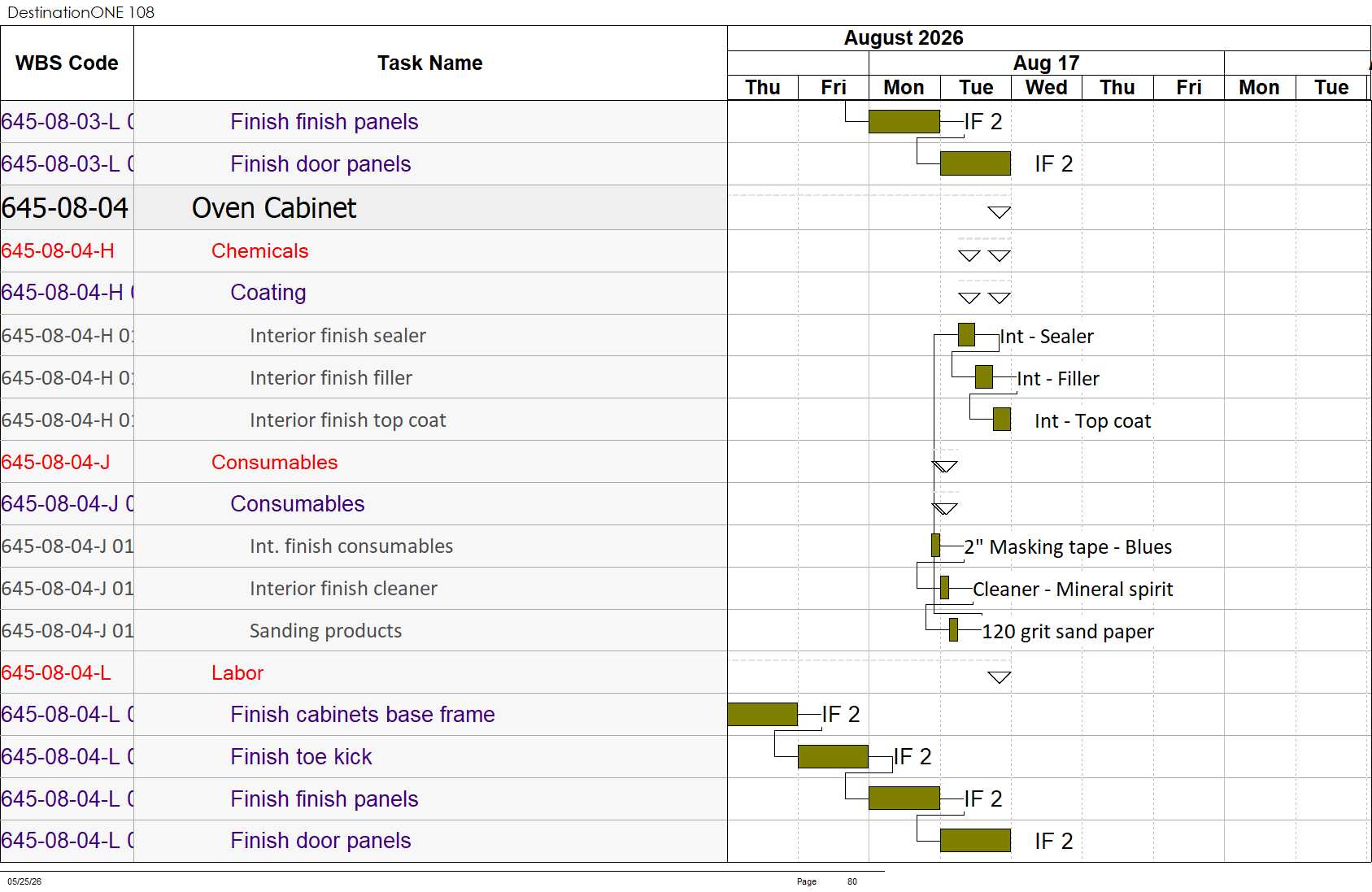Image resolution: width=1372 pixels, height=892 pixels.
Task: Click the IF 2 label beside Finish cabinets base frame bar
Action: (x=841, y=715)
